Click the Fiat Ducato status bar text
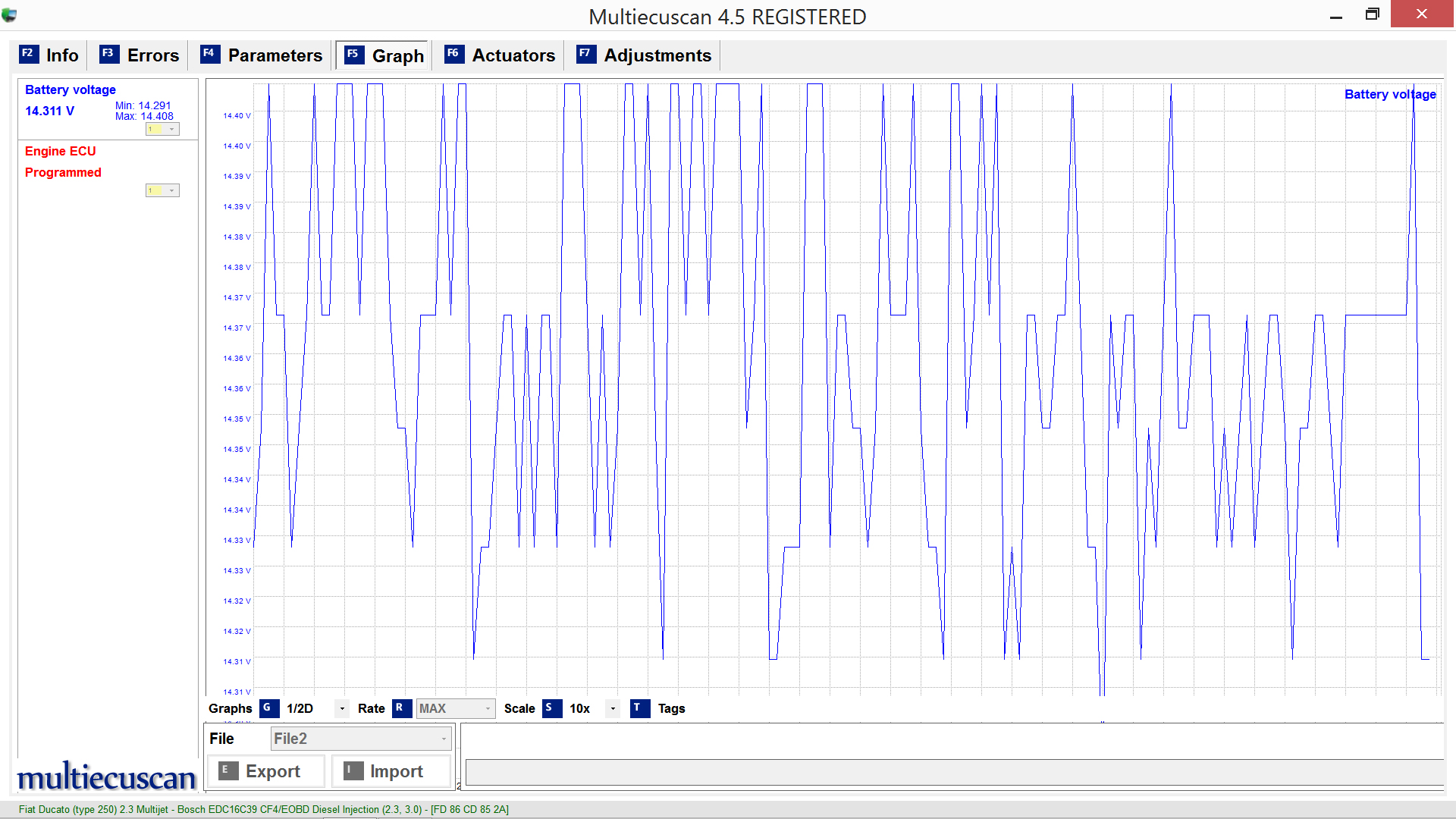 264,809
